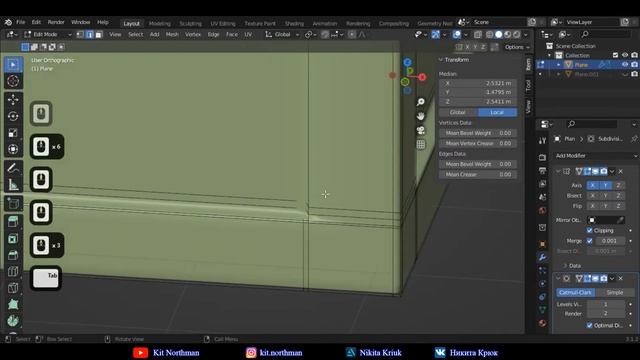The width and height of the screenshot is (640, 360).
Task: Select Global transform coordinates button
Action: [458, 112]
